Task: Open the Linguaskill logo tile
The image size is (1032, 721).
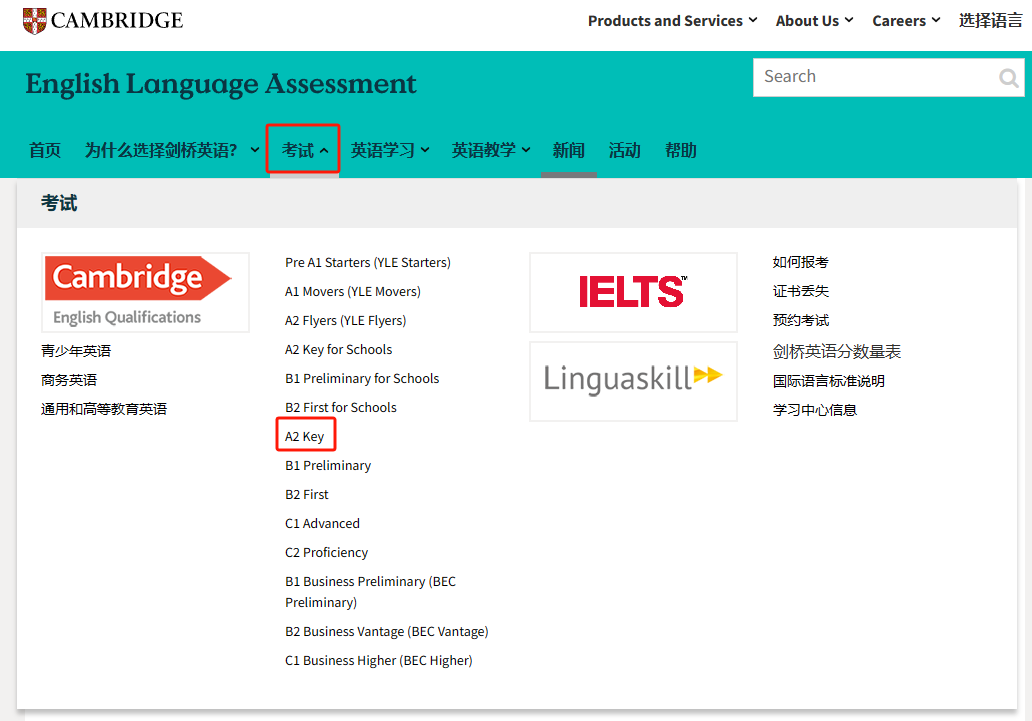Action: [x=633, y=381]
